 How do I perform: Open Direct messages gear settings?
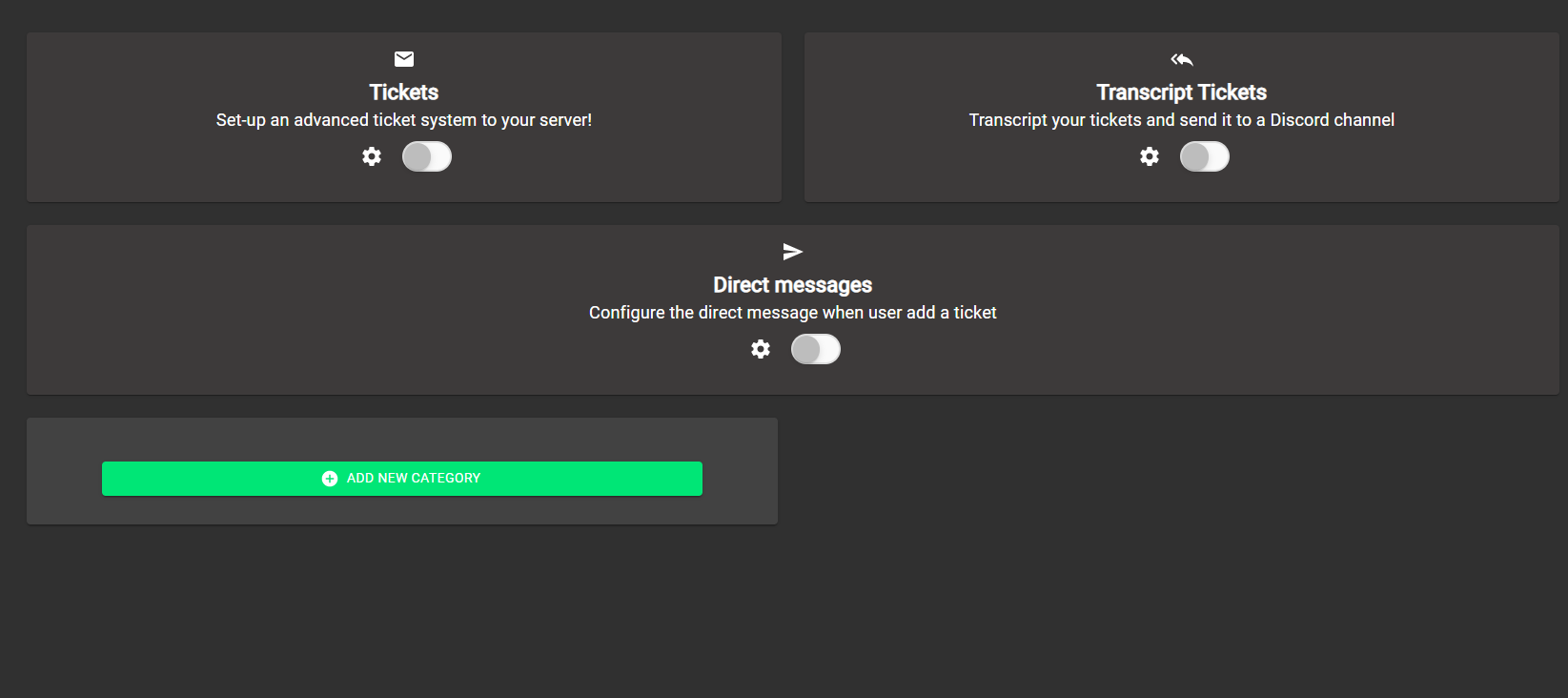click(x=761, y=349)
